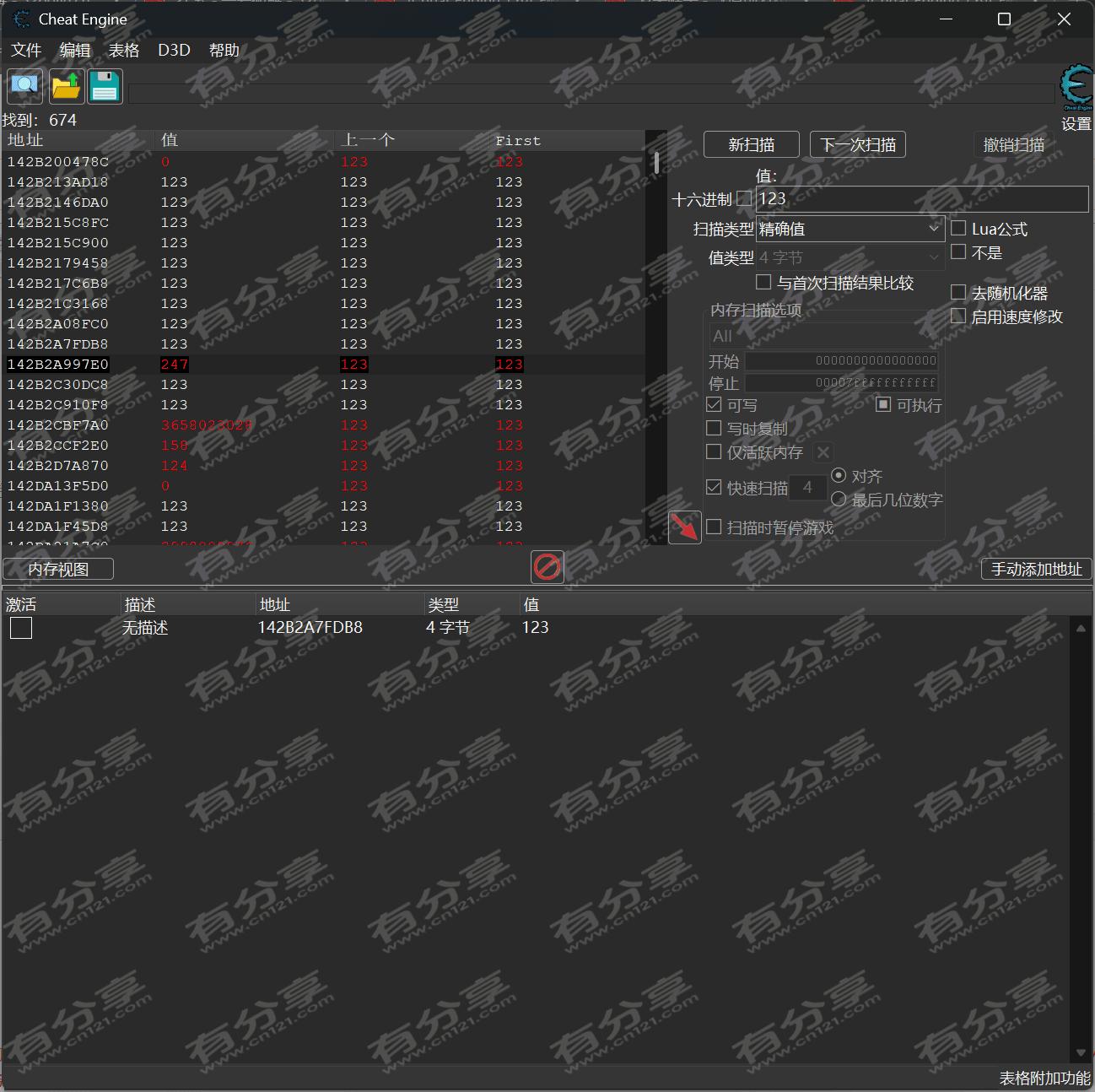Click the 手动添加地址 button

(1037, 569)
